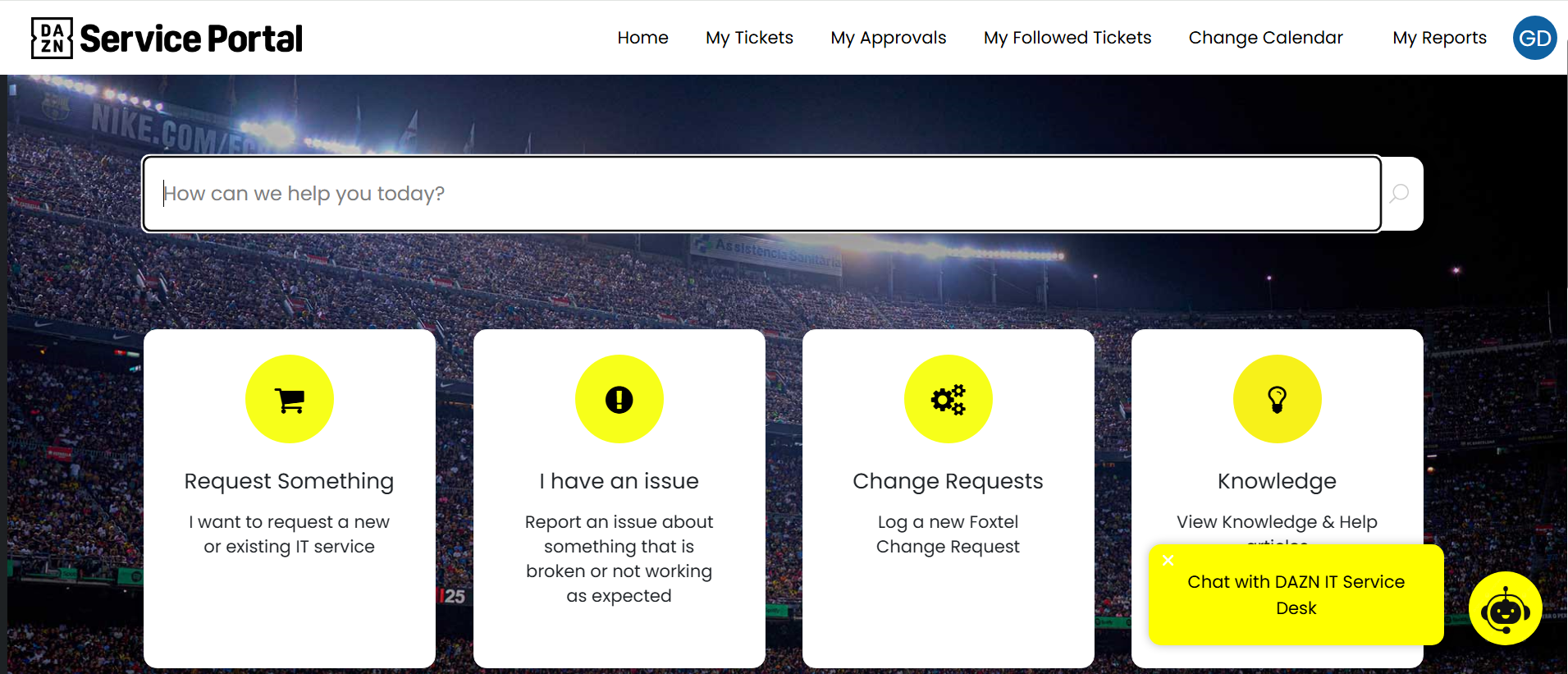Click the shopping cart icon
Viewport: 1568px width, 674px height.
(290, 400)
